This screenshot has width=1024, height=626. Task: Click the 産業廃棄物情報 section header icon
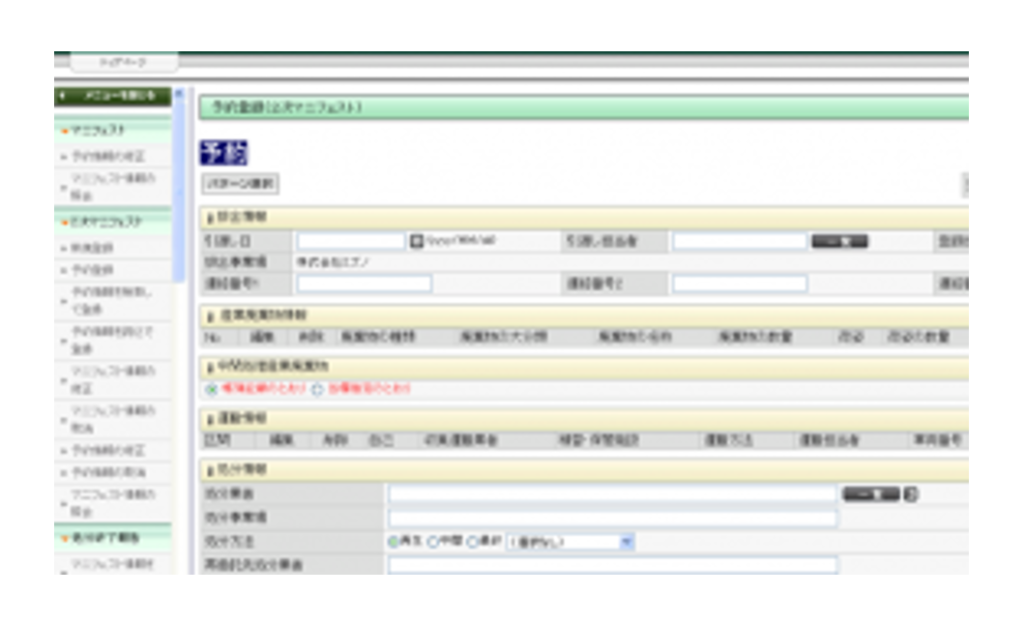click(x=210, y=315)
